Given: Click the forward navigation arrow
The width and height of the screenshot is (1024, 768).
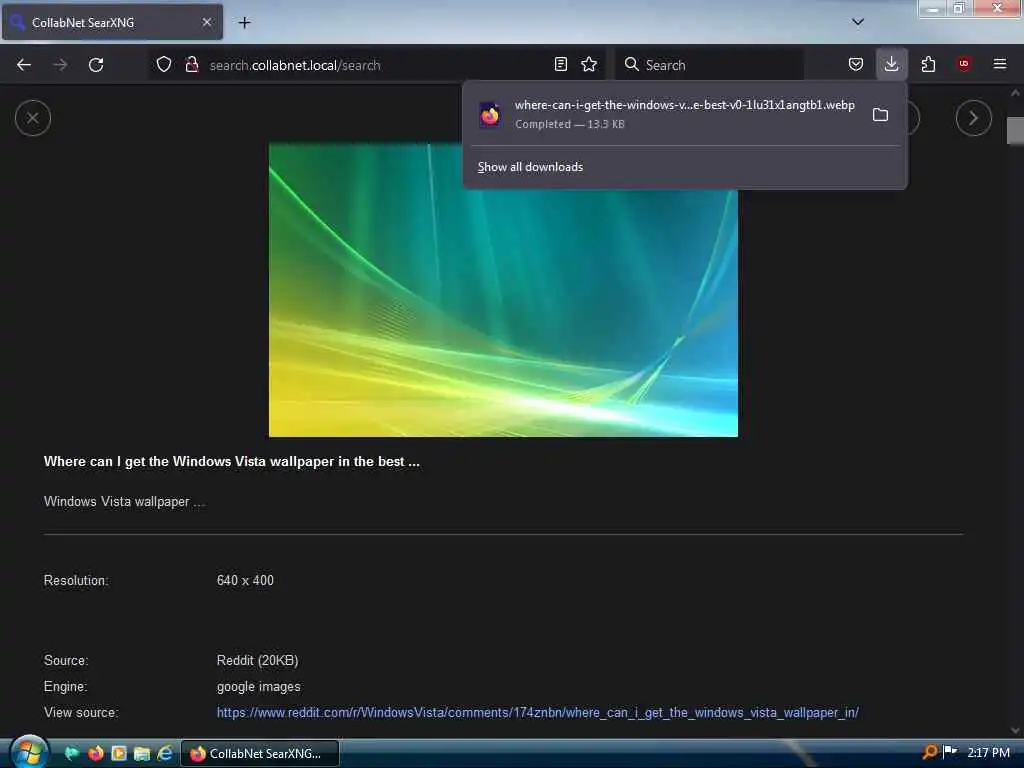Looking at the screenshot, I should 60,65.
